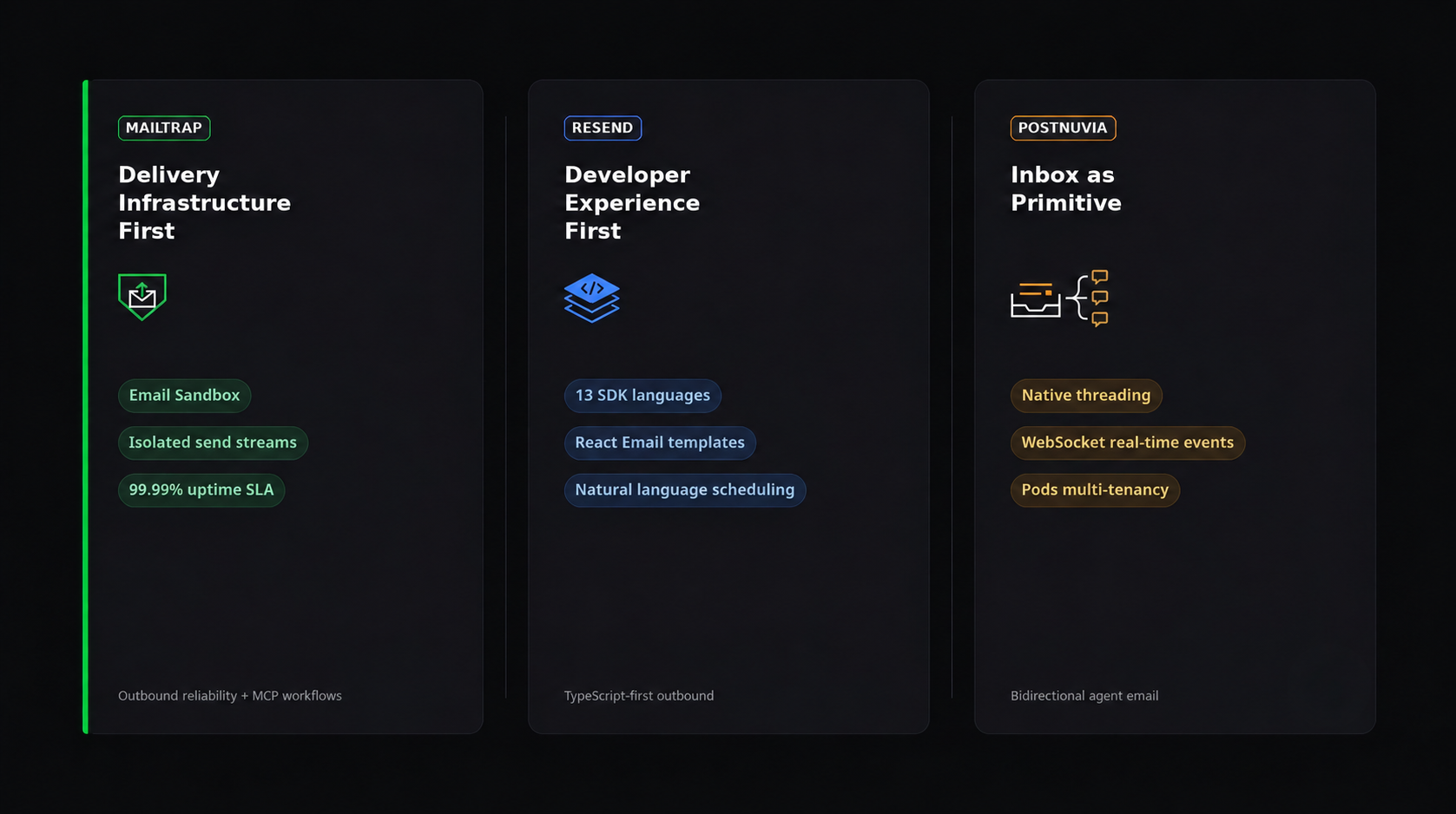Click the Natural language scheduling pill

pyautogui.click(x=685, y=489)
